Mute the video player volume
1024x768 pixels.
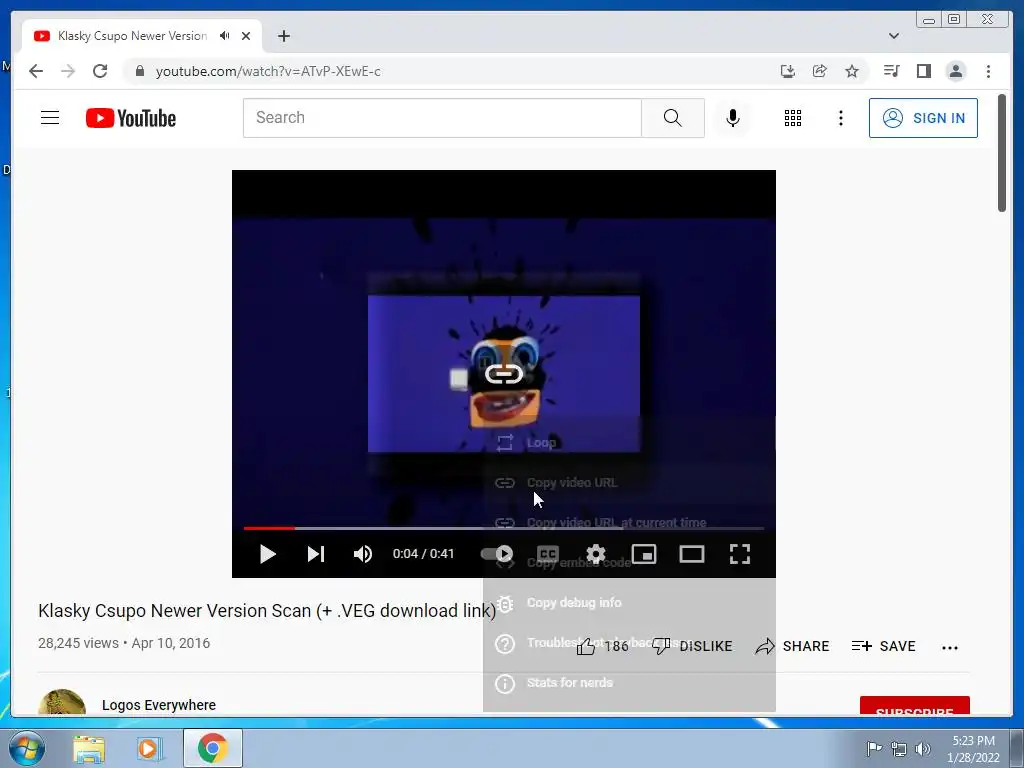pyautogui.click(x=363, y=554)
